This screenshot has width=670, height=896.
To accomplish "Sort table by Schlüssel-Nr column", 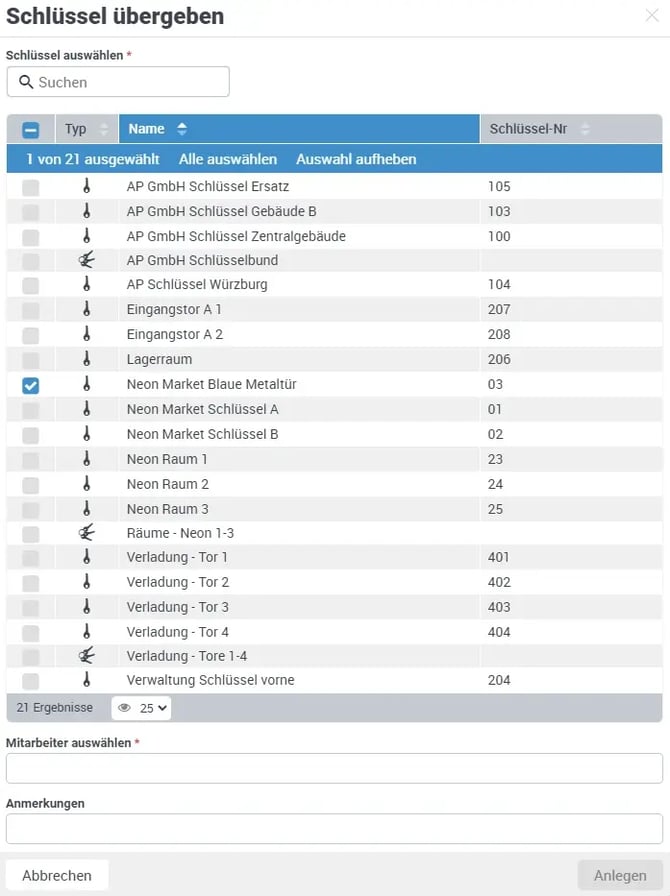I will click(x=571, y=129).
